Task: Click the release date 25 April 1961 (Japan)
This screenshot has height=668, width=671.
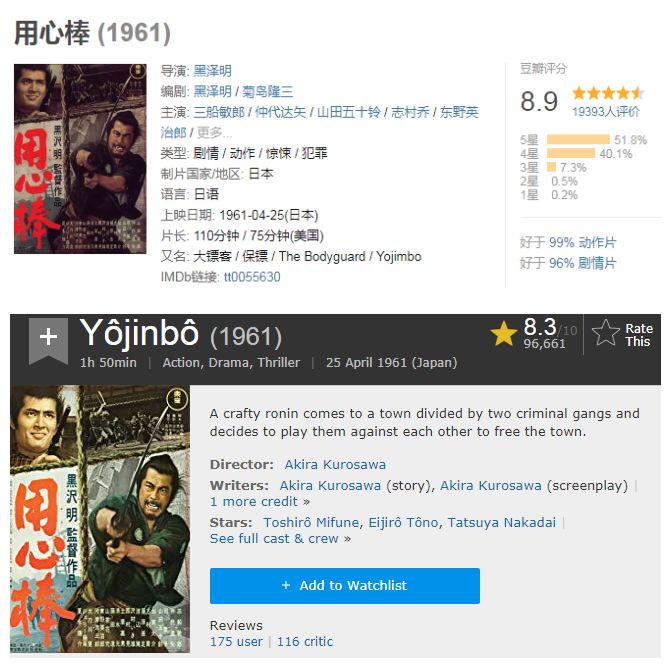Action: point(391,362)
